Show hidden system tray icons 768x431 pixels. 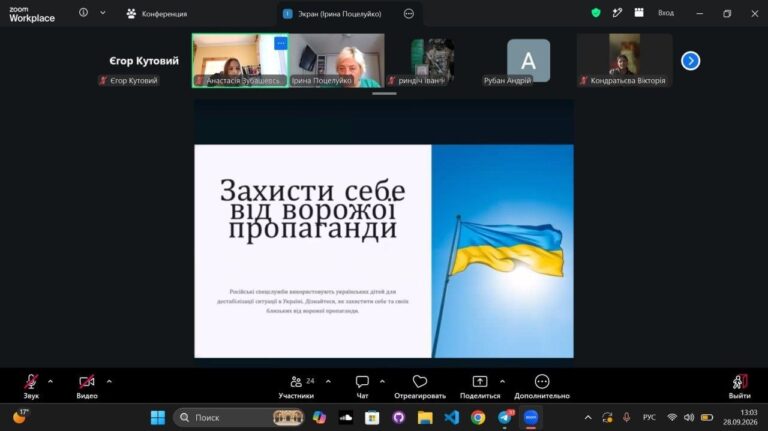588,418
